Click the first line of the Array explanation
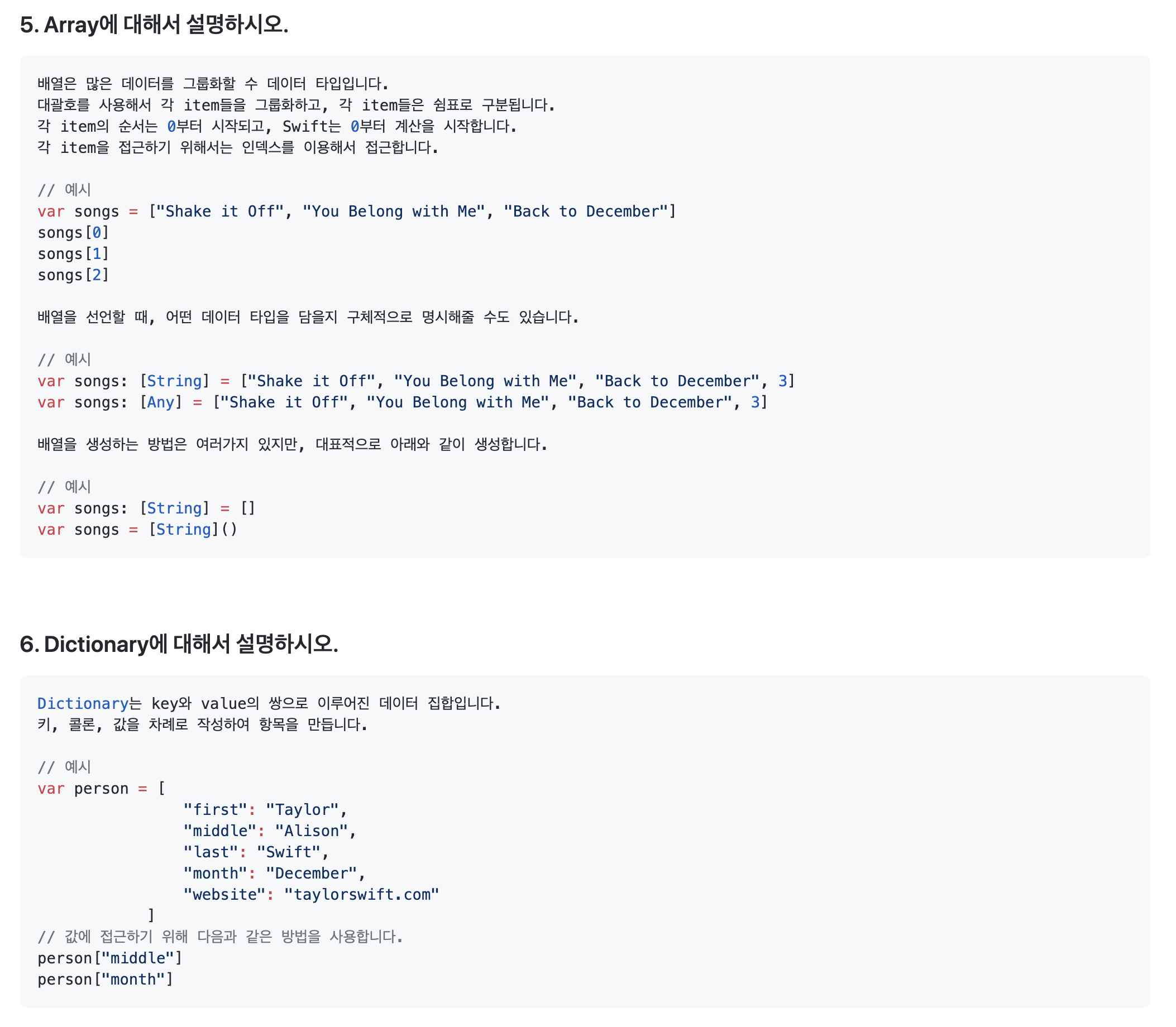1176x1027 pixels. click(213, 84)
